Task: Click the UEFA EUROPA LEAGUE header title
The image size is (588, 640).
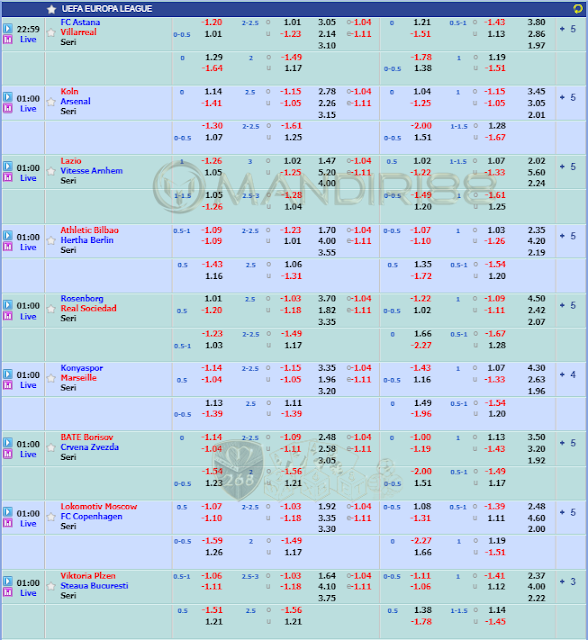Action: click(x=107, y=9)
